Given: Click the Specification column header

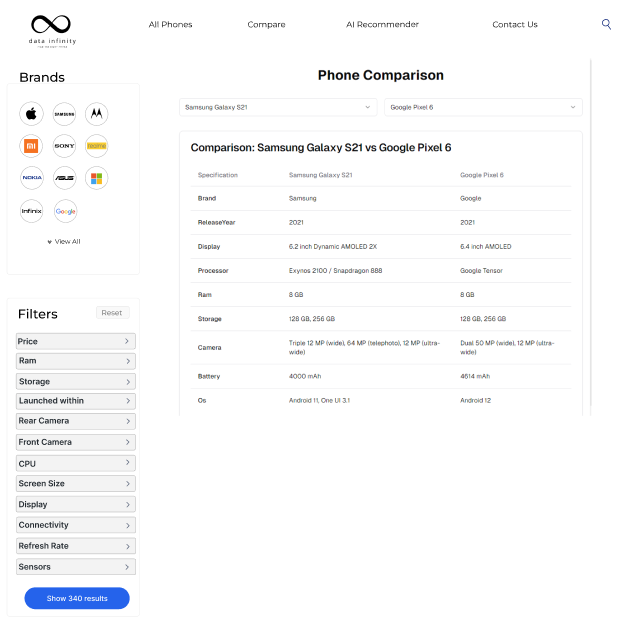Looking at the screenshot, I should pos(218,175).
